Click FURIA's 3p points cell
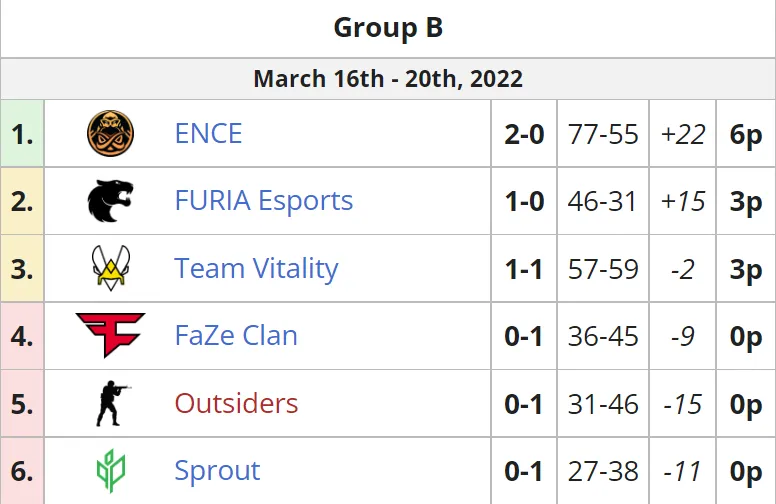Image resolution: width=776 pixels, height=504 pixels. coord(746,202)
